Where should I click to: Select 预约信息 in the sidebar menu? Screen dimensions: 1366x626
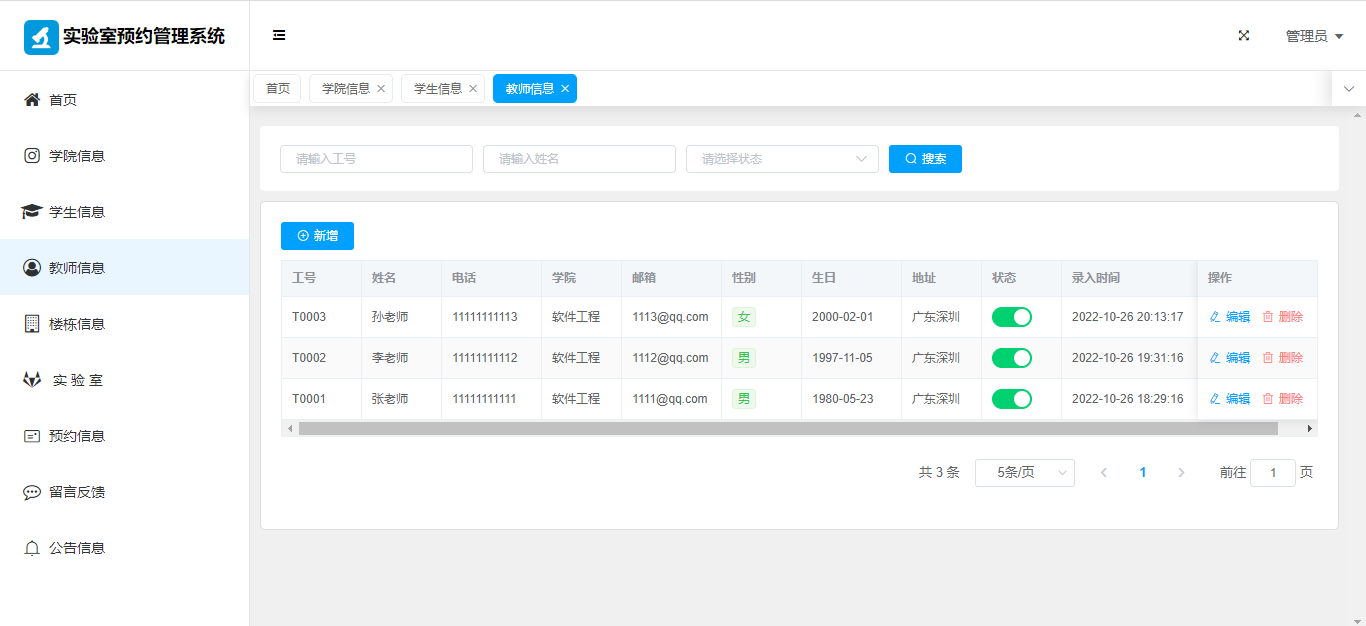(x=77, y=436)
